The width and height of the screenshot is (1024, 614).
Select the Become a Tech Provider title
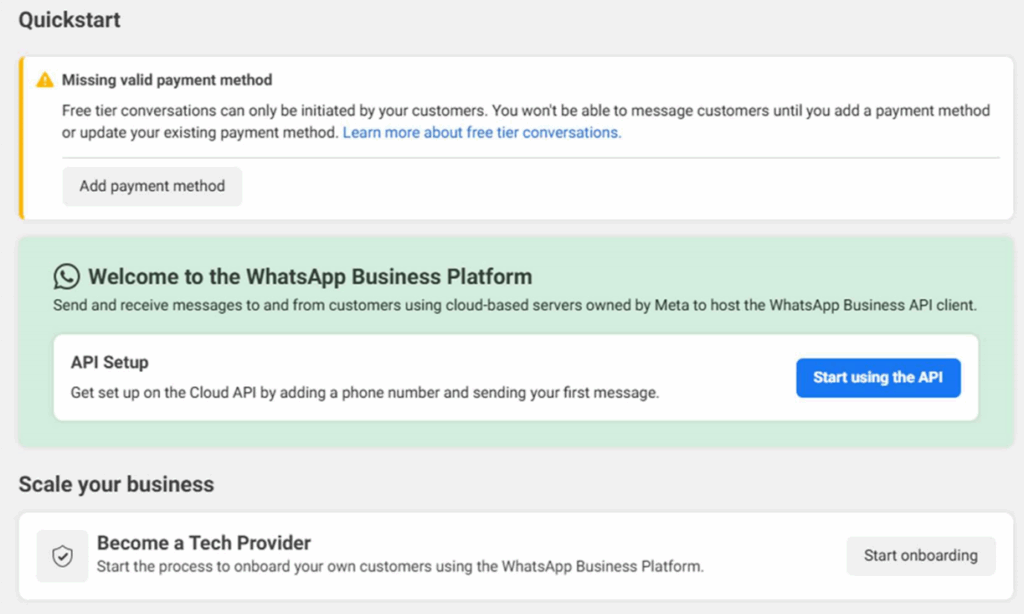coord(204,543)
